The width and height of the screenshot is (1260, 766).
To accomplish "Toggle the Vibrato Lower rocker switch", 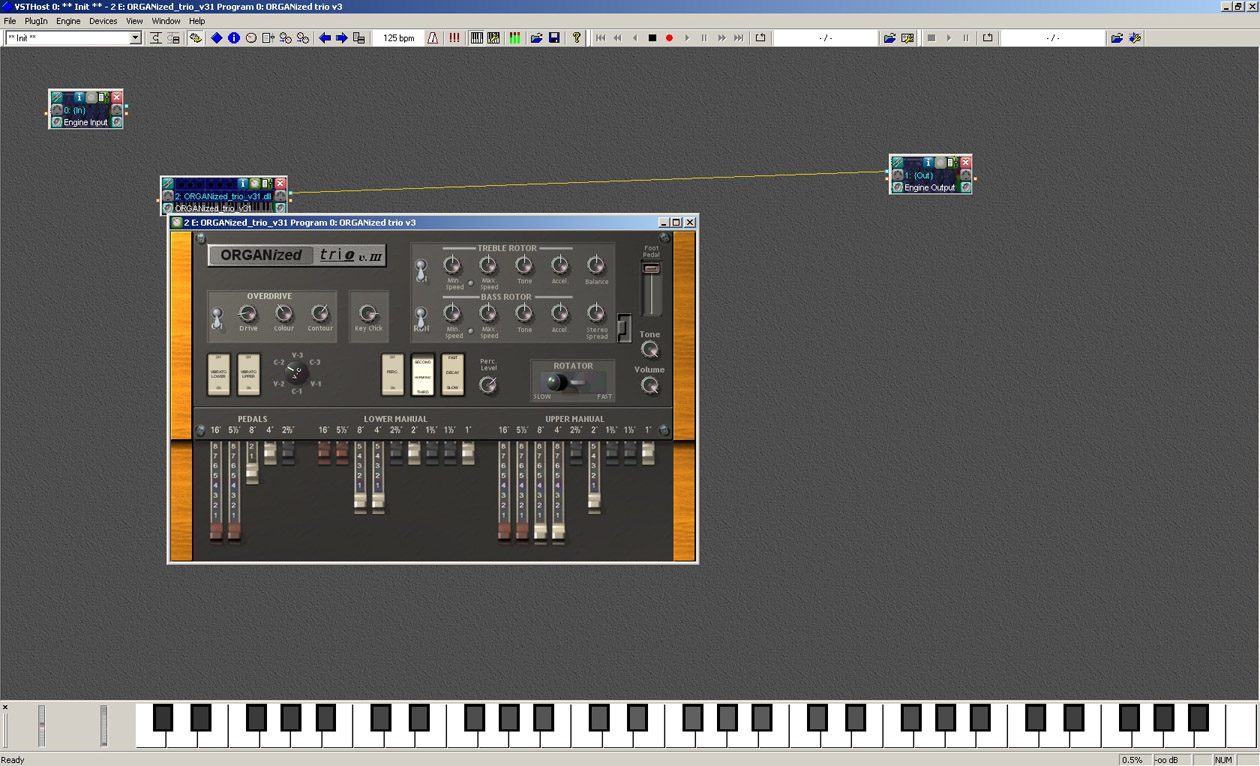I will (218, 374).
